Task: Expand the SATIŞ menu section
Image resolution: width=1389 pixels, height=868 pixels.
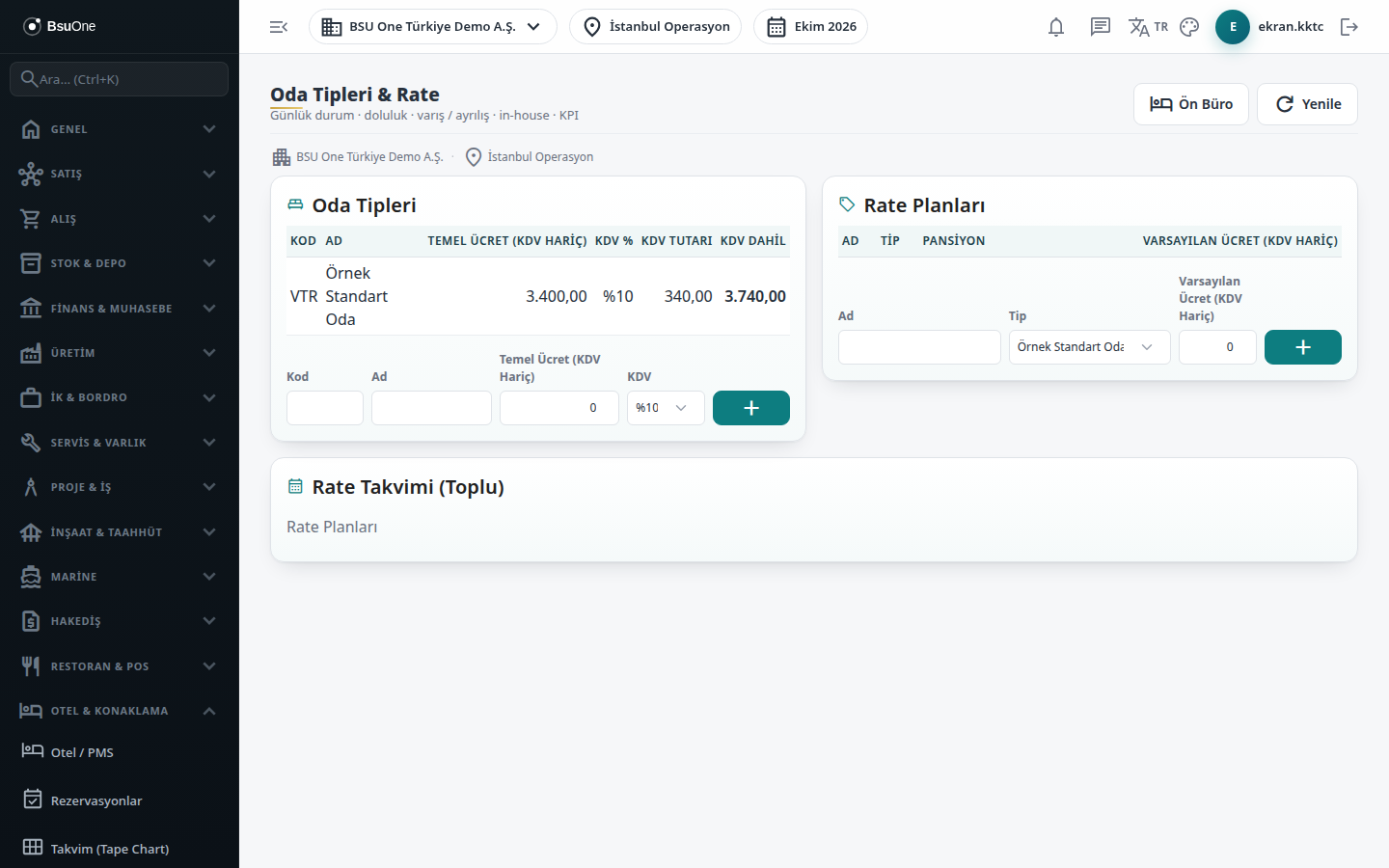Action: click(120, 174)
